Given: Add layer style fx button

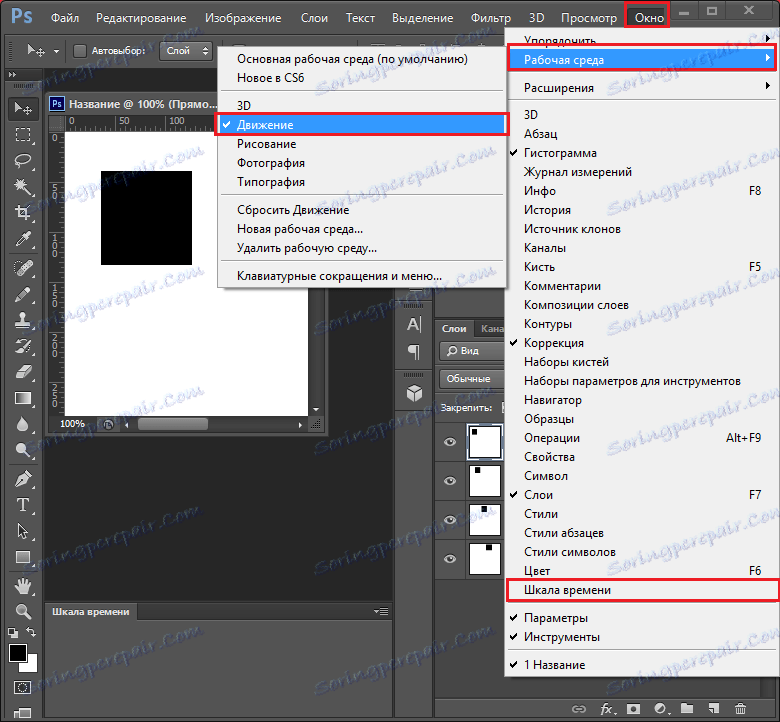Looking at the screenshot, I should click(607, 709).
